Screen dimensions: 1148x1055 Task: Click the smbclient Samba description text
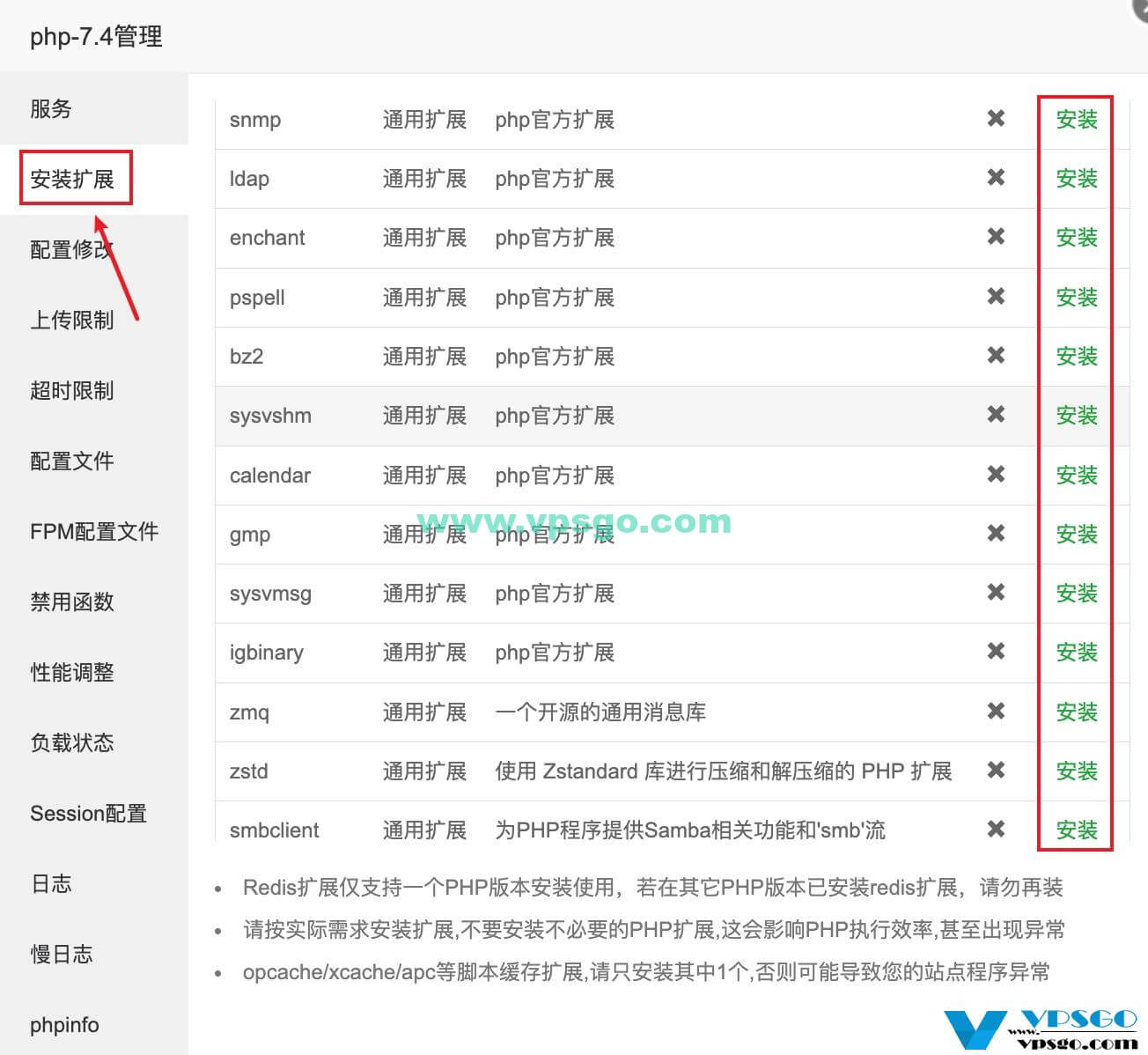[x=690, y=830]
